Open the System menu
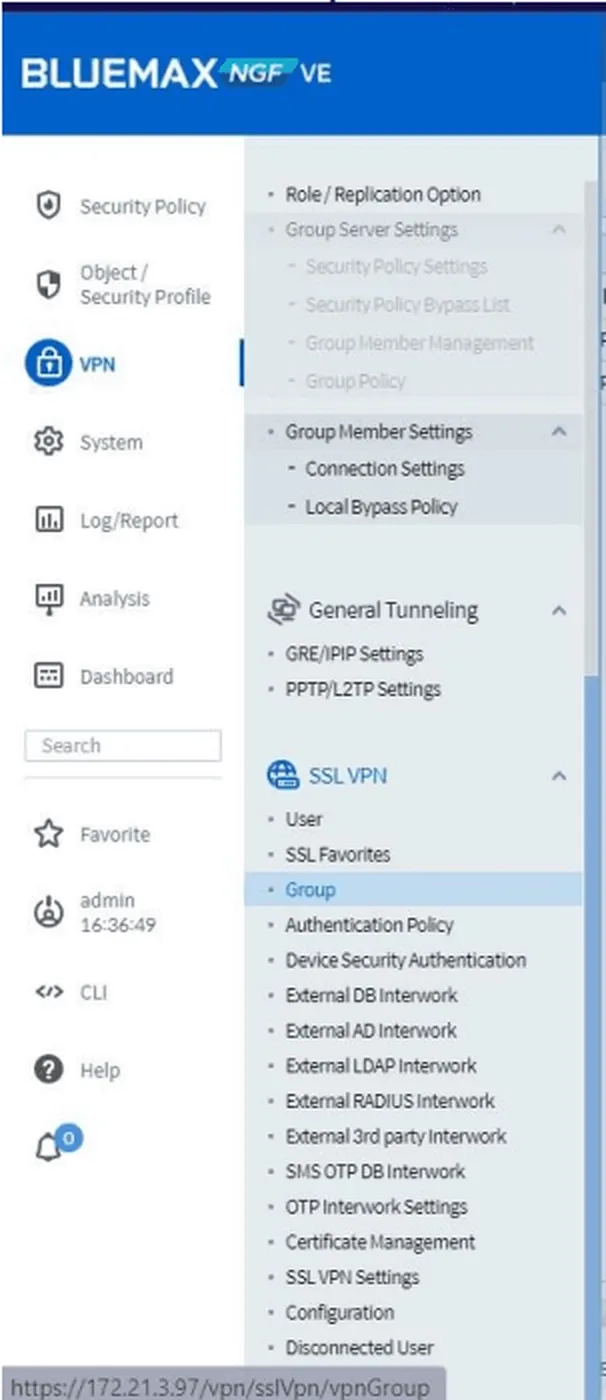Viewport: 606px width, 1400px height. pyautogui.click(x=111, y=442)
